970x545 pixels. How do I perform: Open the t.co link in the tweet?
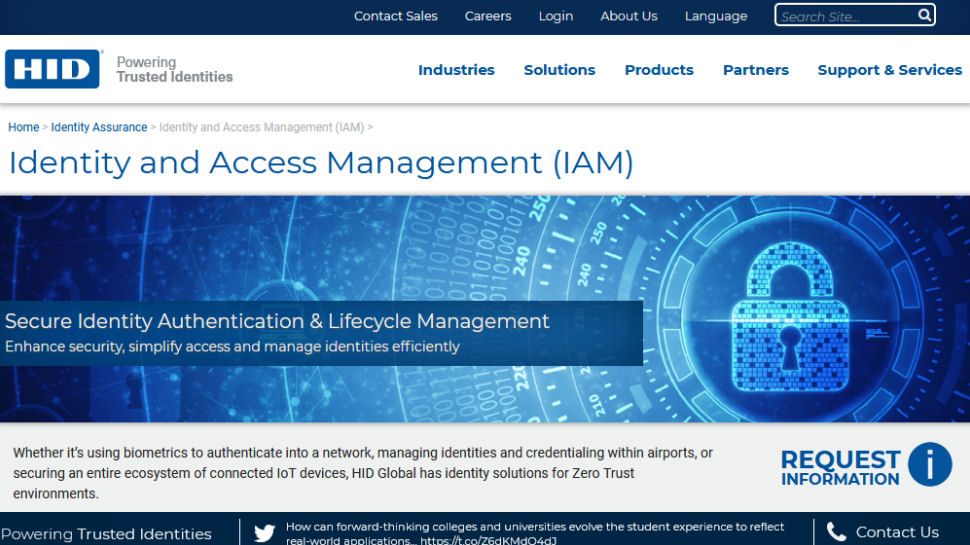[x=488, y=540]
